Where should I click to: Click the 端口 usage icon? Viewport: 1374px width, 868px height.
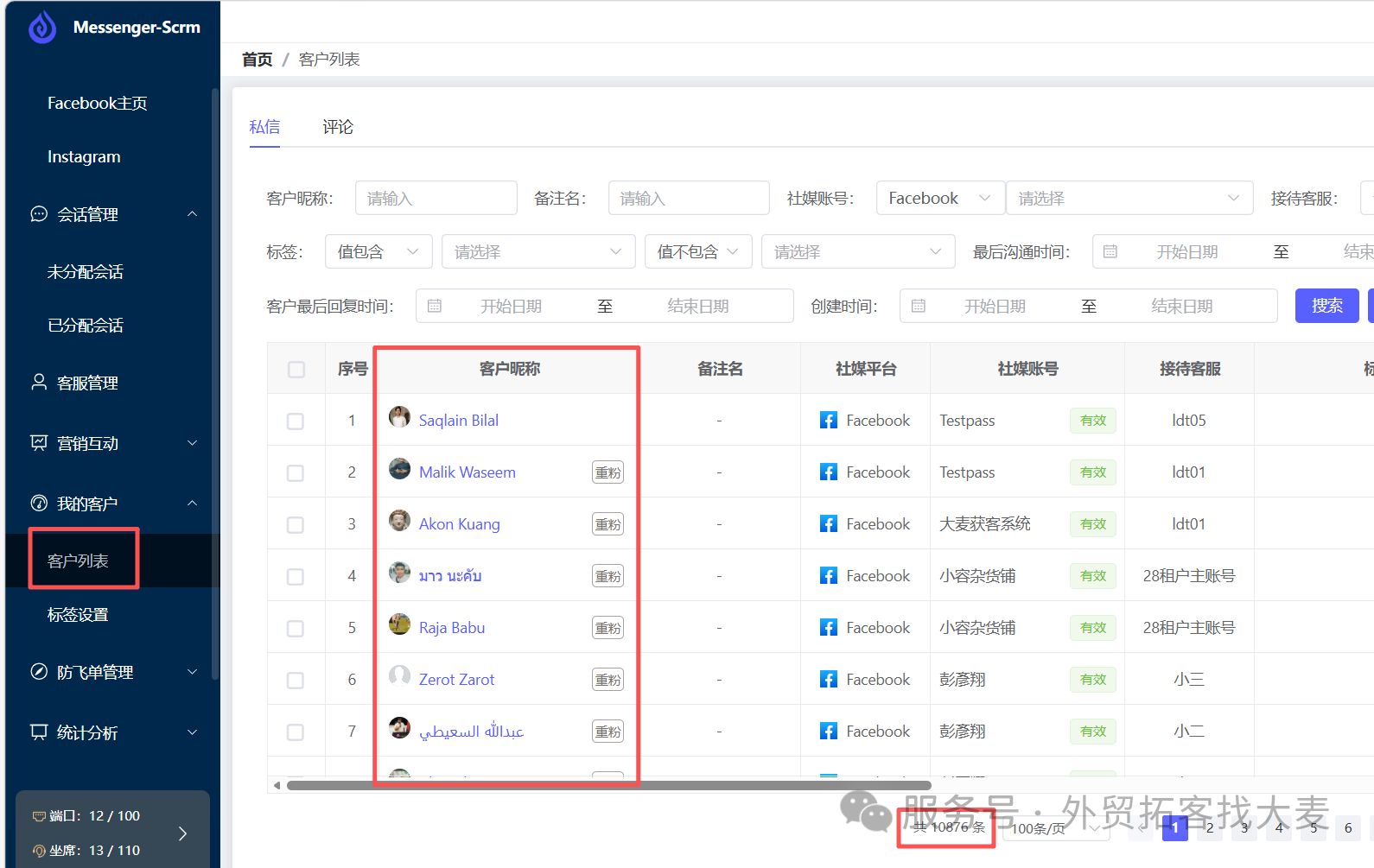tap(39, 816)
